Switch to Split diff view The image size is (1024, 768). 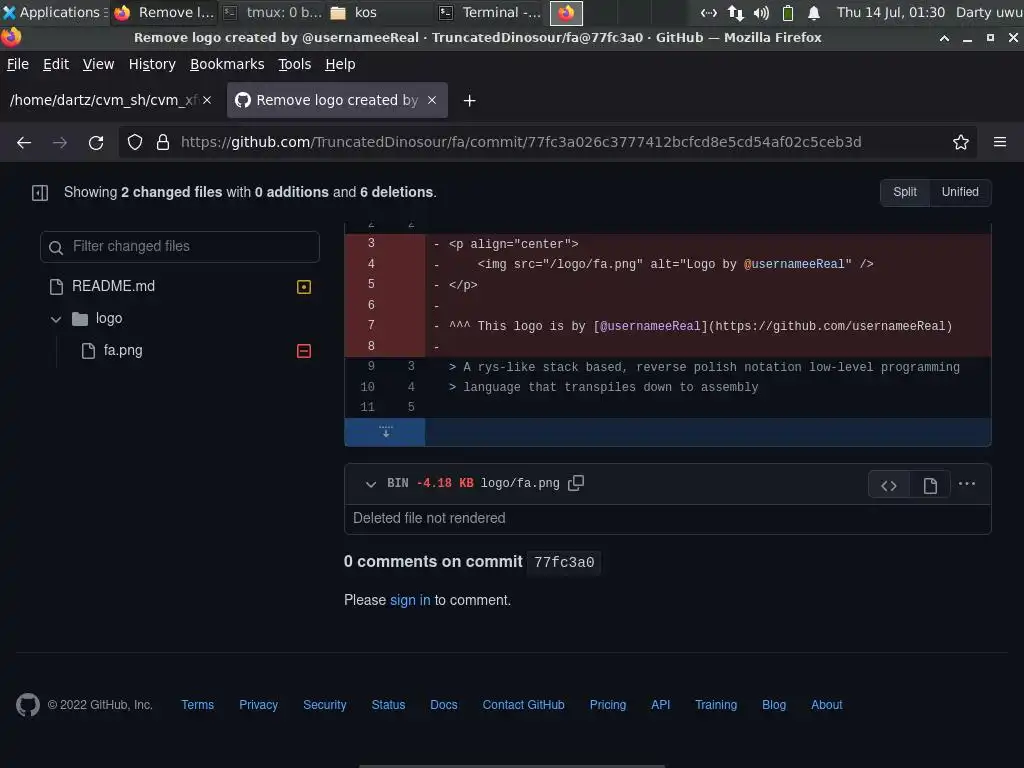[904, 192]
